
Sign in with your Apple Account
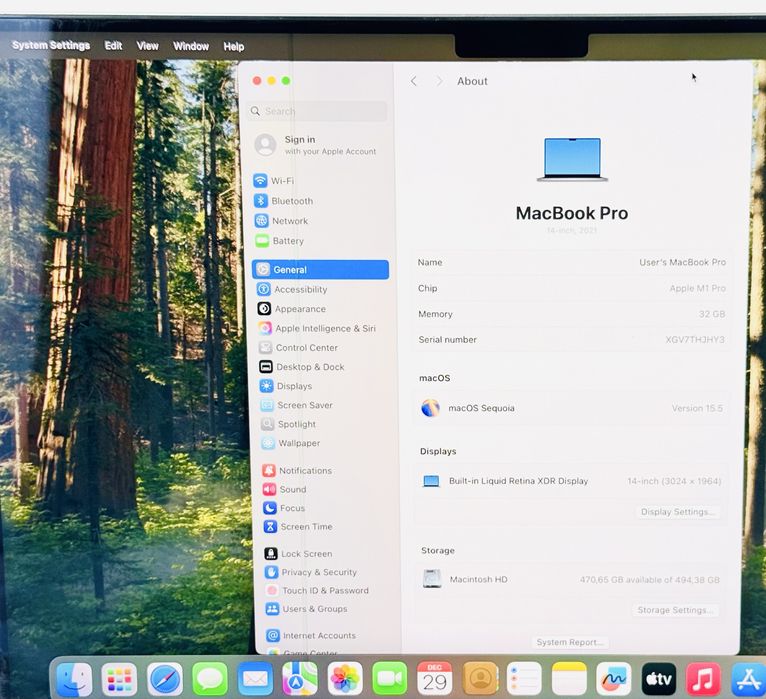[316, 145]
